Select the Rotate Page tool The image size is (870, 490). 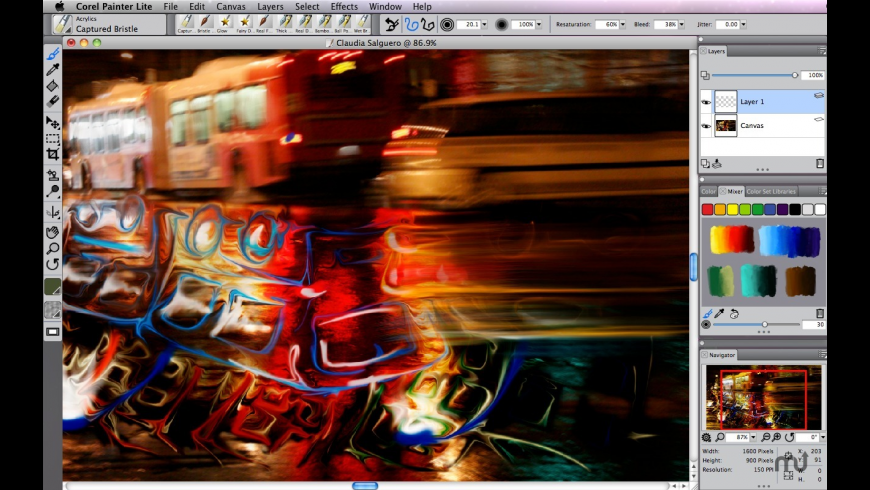53,264
